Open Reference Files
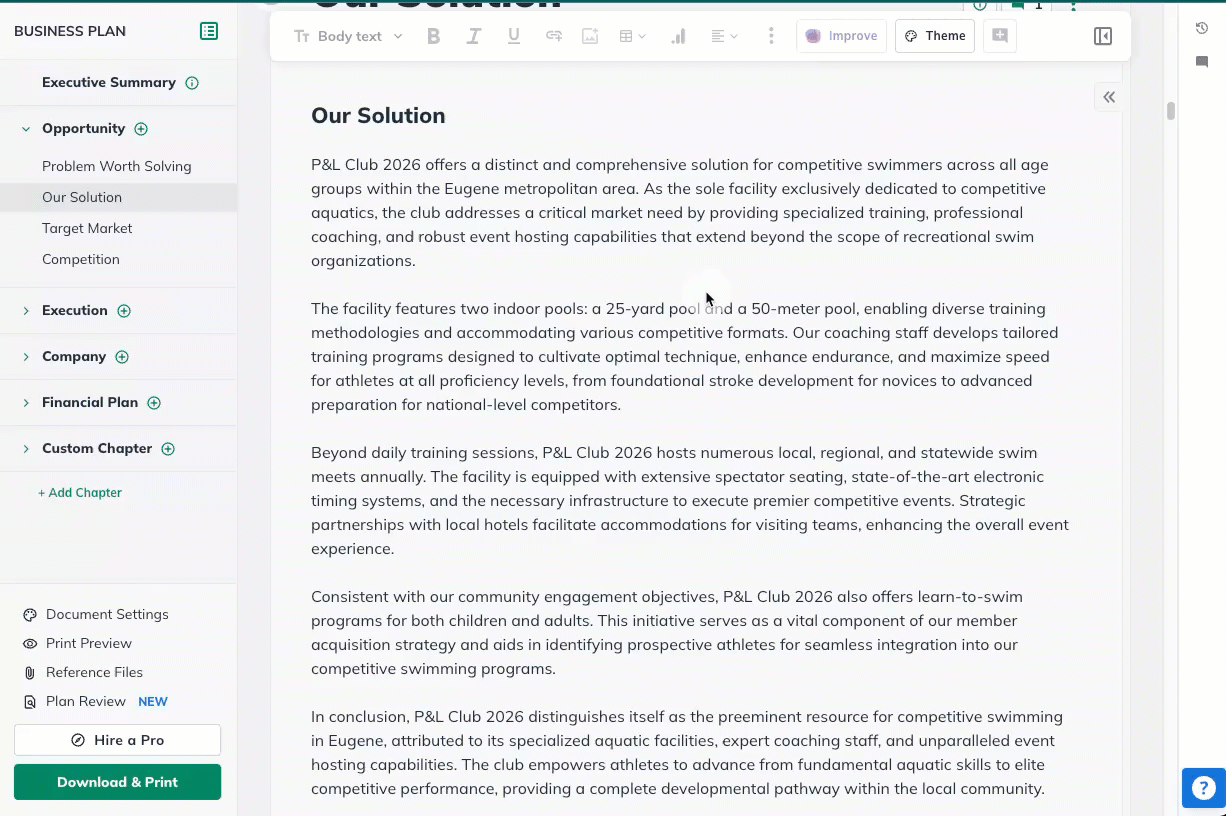Viewport: 1226px width, 816px height. coord(94,672)
